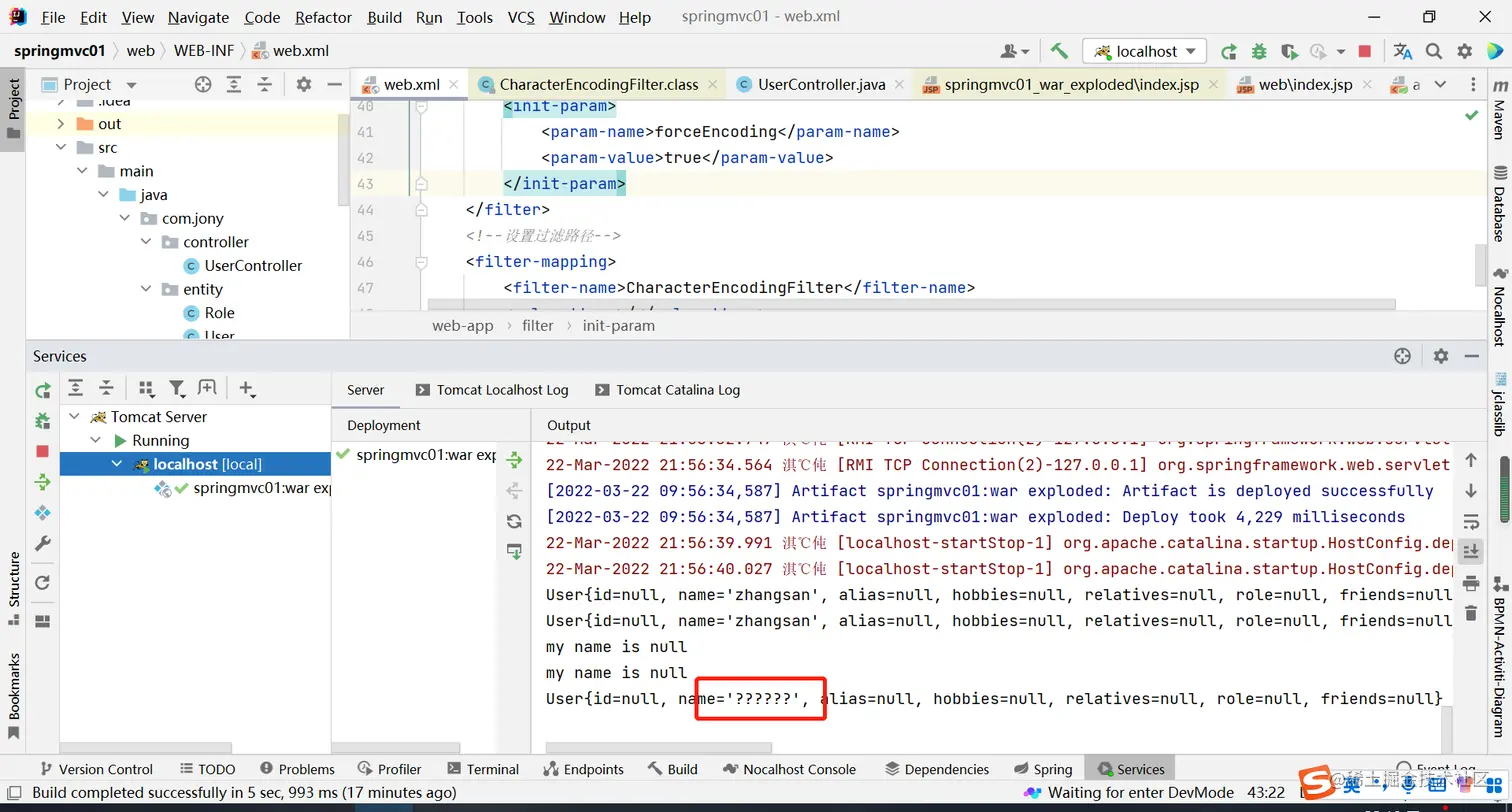Select opened file in the Project panel
The width and height of the screenshot is (1512, 812).
tap(203, 85)
